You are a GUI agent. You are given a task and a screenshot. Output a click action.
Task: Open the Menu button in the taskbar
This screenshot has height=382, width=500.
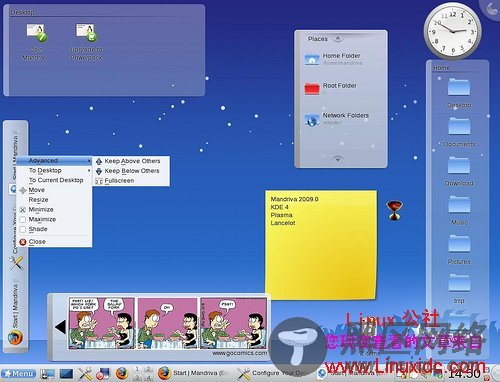[19, 374]
